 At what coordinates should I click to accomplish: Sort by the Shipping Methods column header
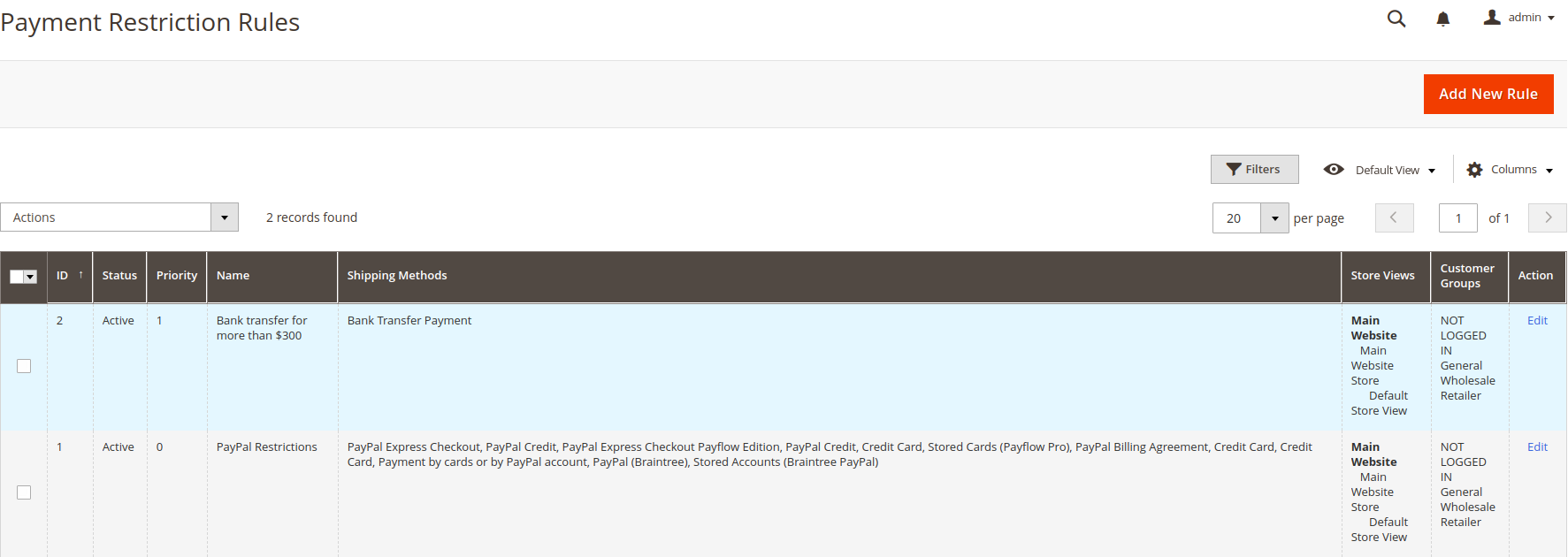pos(839,276)
